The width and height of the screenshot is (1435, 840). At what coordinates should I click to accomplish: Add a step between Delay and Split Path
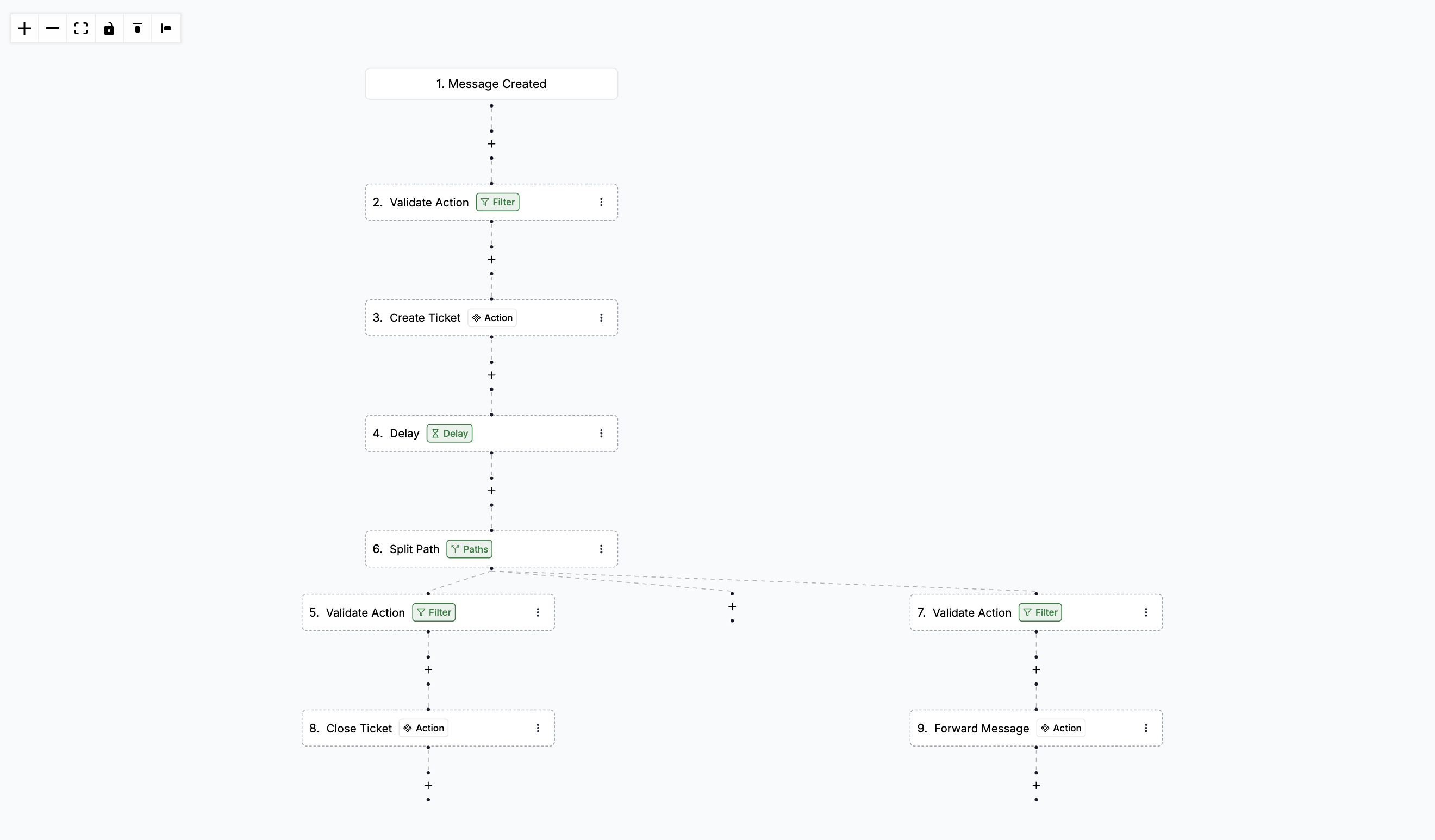tap(491, 491)
